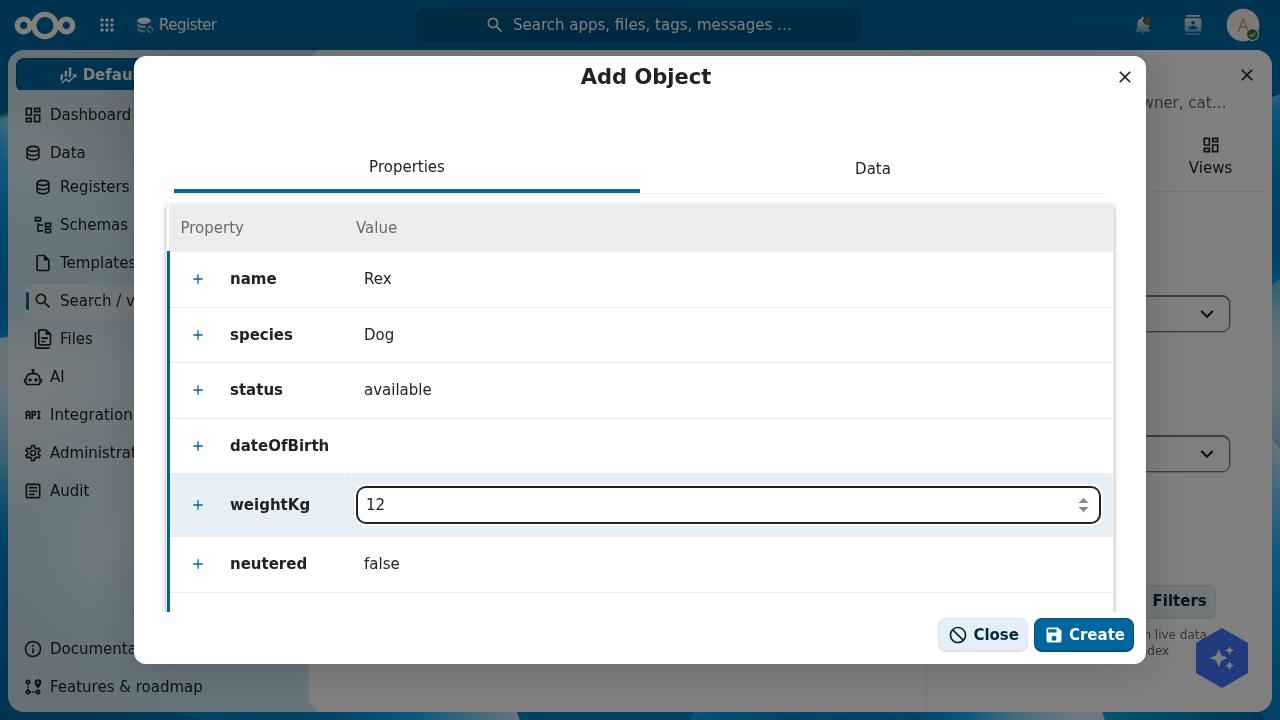The height and width of the screenshot is (720, 1280).
Task: Click the Nextcloud logo
Action: click(45, 25)
